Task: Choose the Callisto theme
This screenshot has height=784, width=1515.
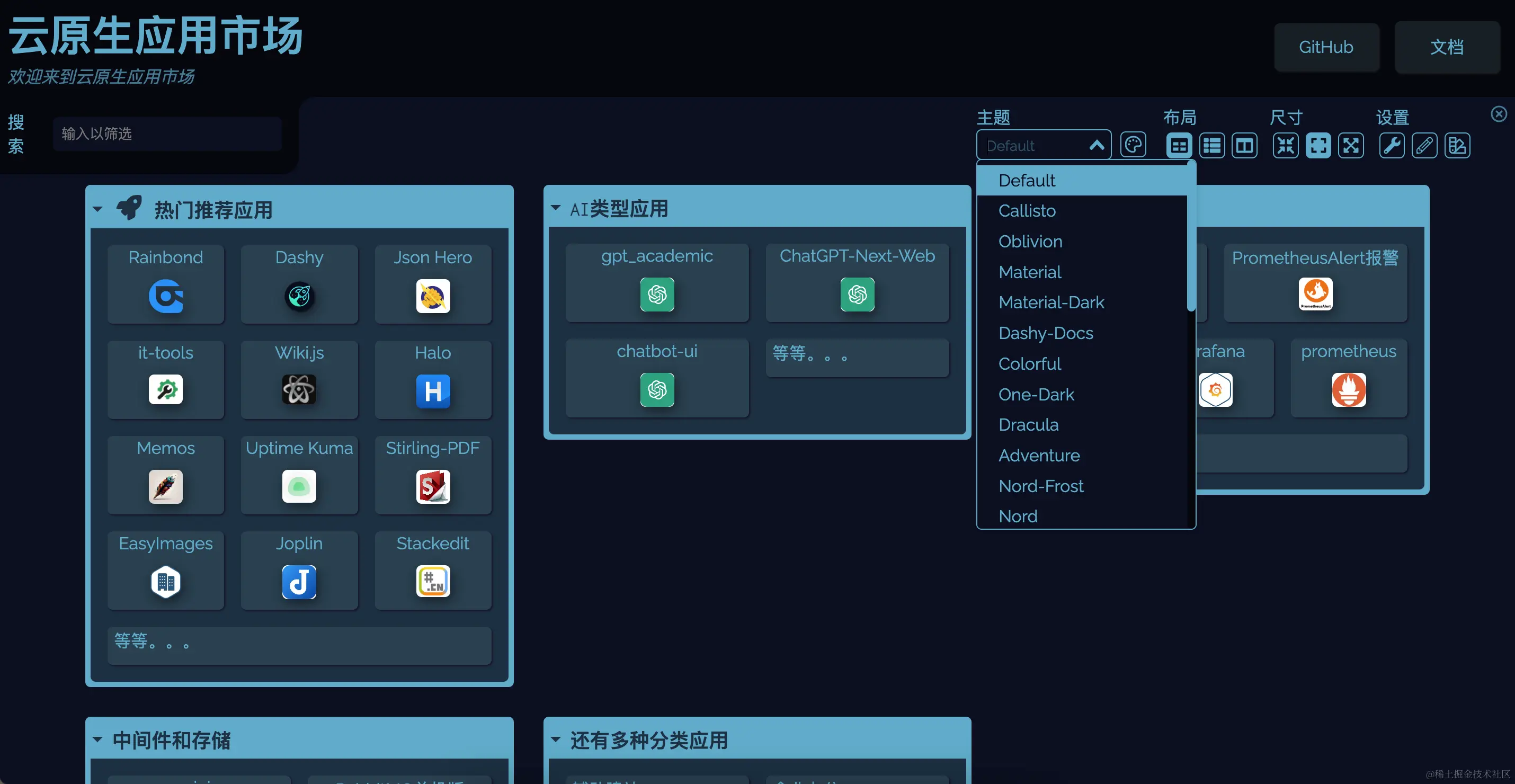Action: 1082,210
